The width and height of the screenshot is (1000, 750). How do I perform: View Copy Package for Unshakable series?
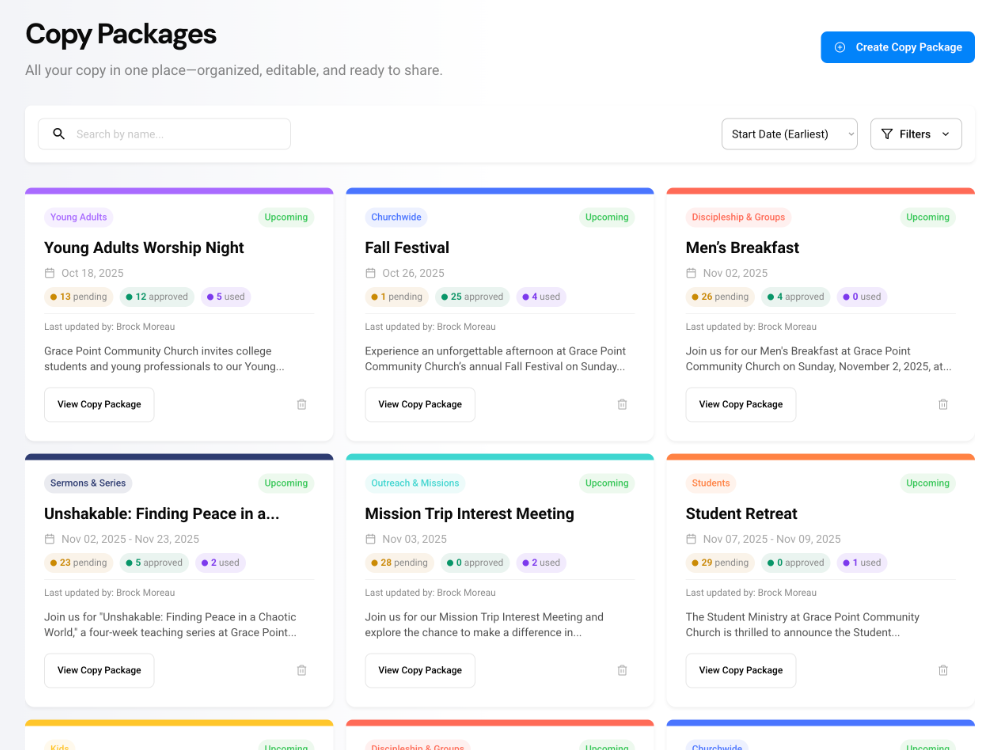pyautogui.click(x=99, y=670)
